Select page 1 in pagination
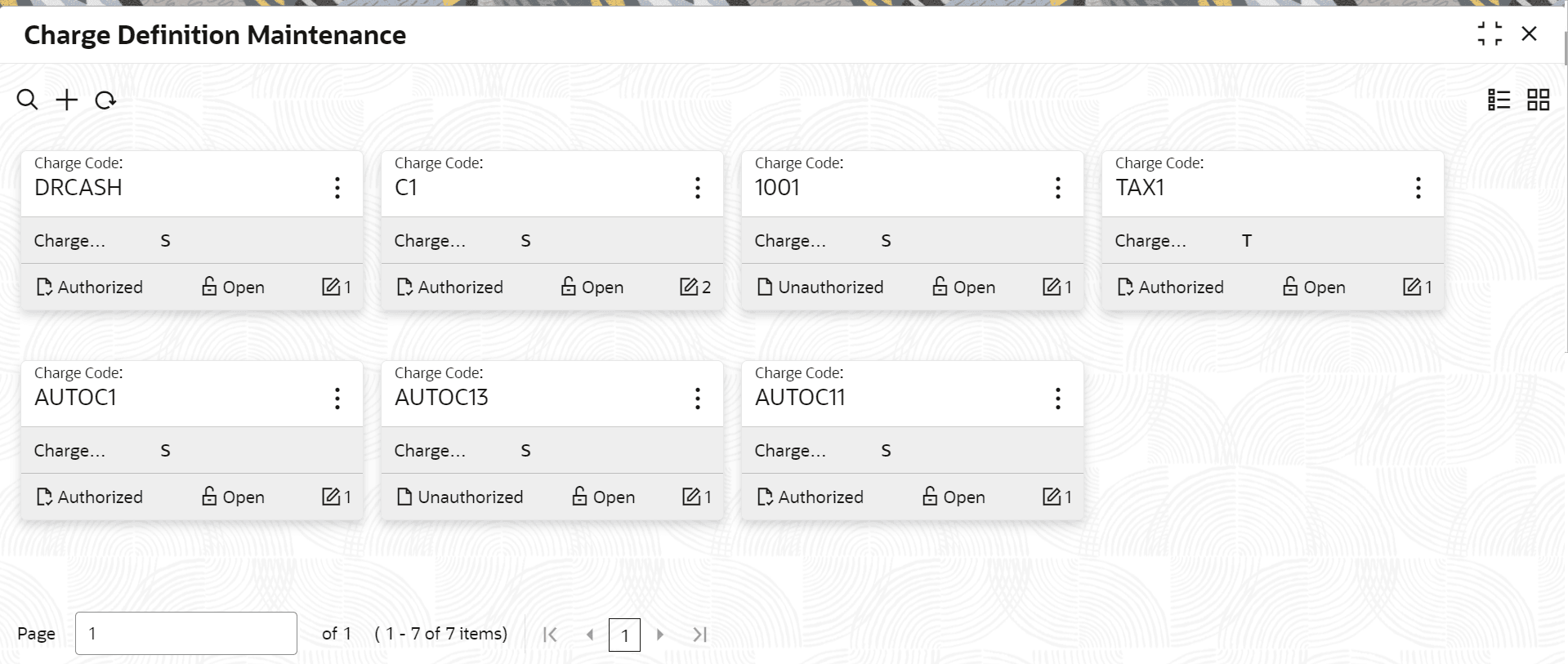The height and width of the screenshot is (664, 1568). [x=624, y=635]
